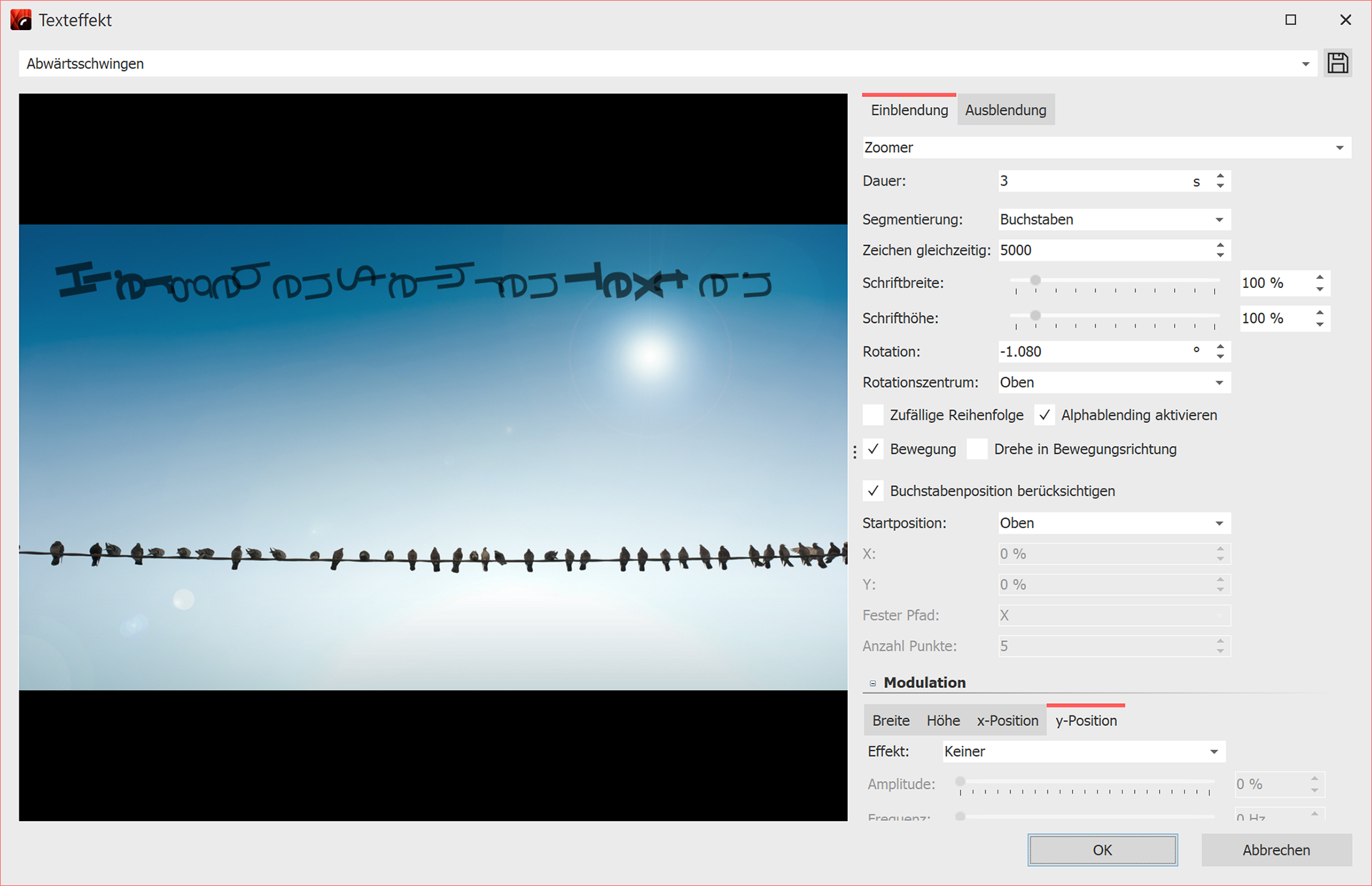Increase the Schriftbreite percentage stepper
Image resolution: width=1372 pixels, height=886 pixels.
(1318, 278)
